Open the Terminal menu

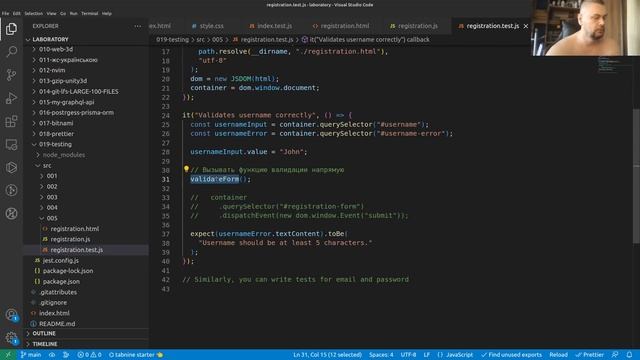point(89,13)
